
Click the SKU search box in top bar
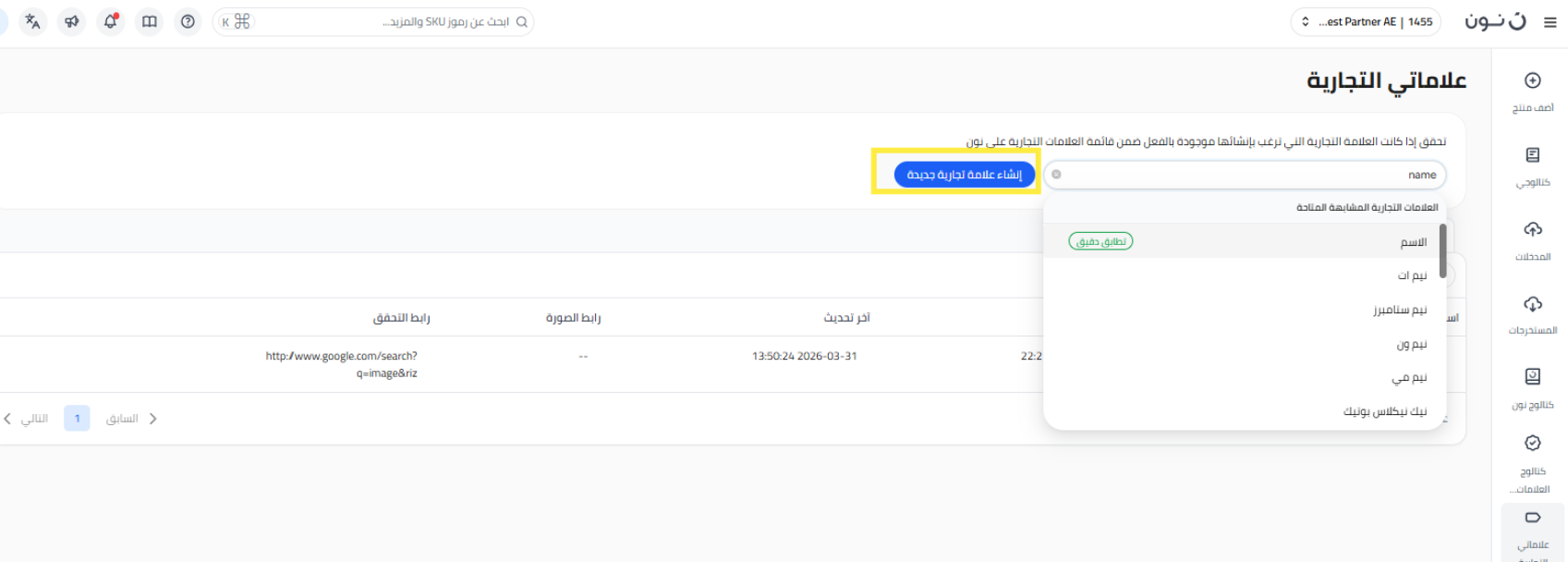tap(388, 21)
